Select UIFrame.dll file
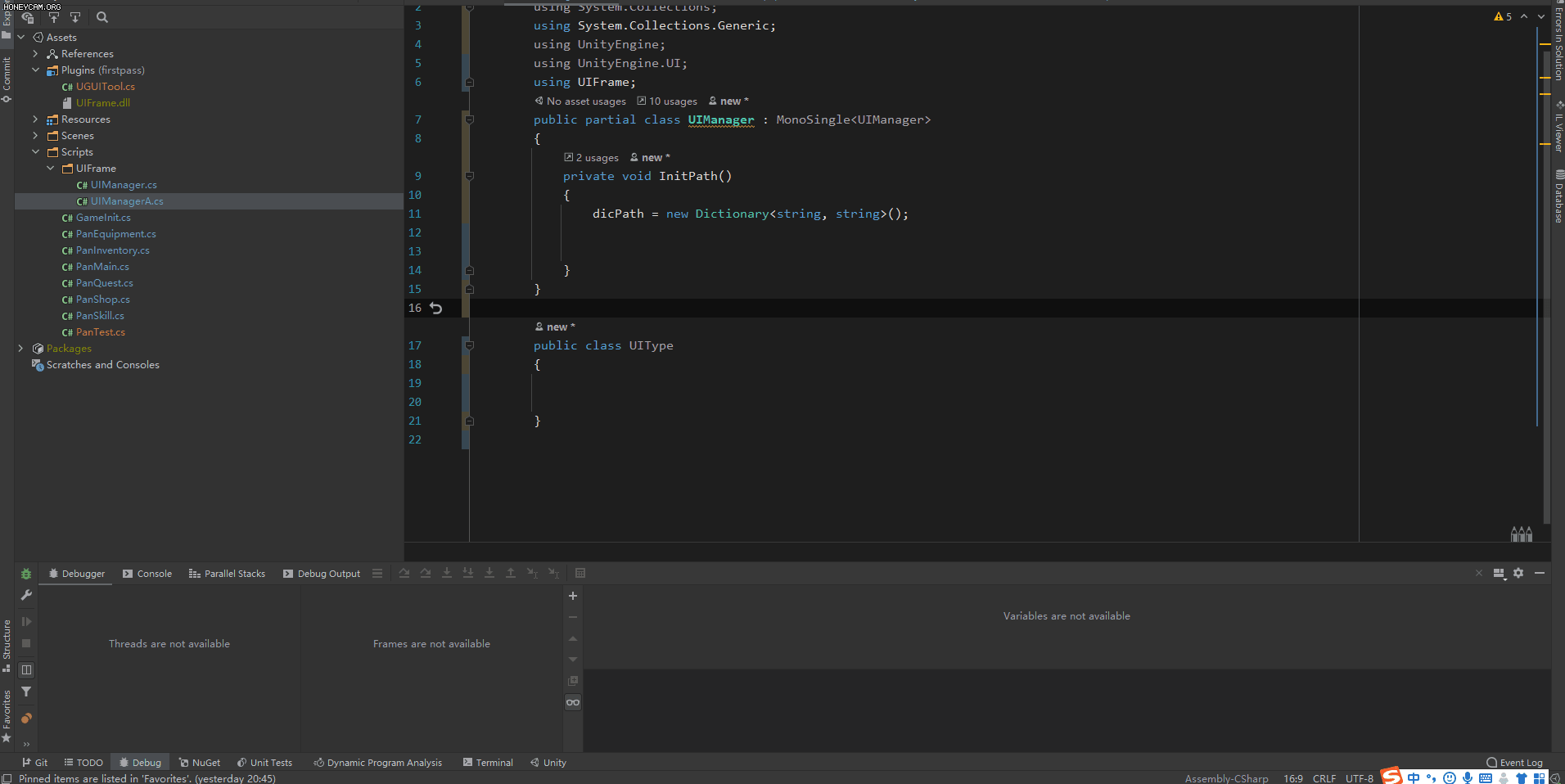The width and height of the screenshot is (1565, 784). (x=102, y=103)
